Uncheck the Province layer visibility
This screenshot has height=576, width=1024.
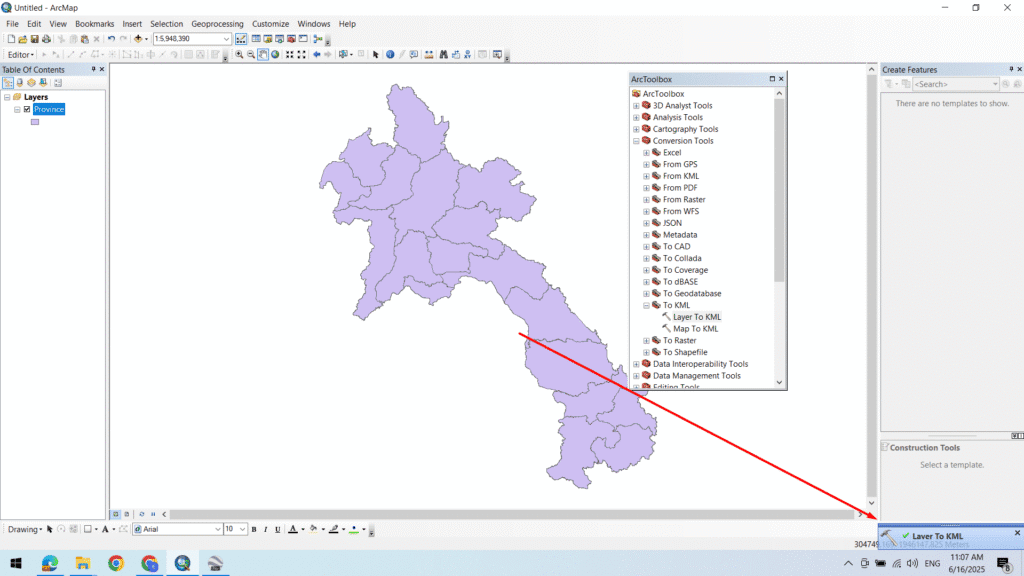tap(27, 109)
